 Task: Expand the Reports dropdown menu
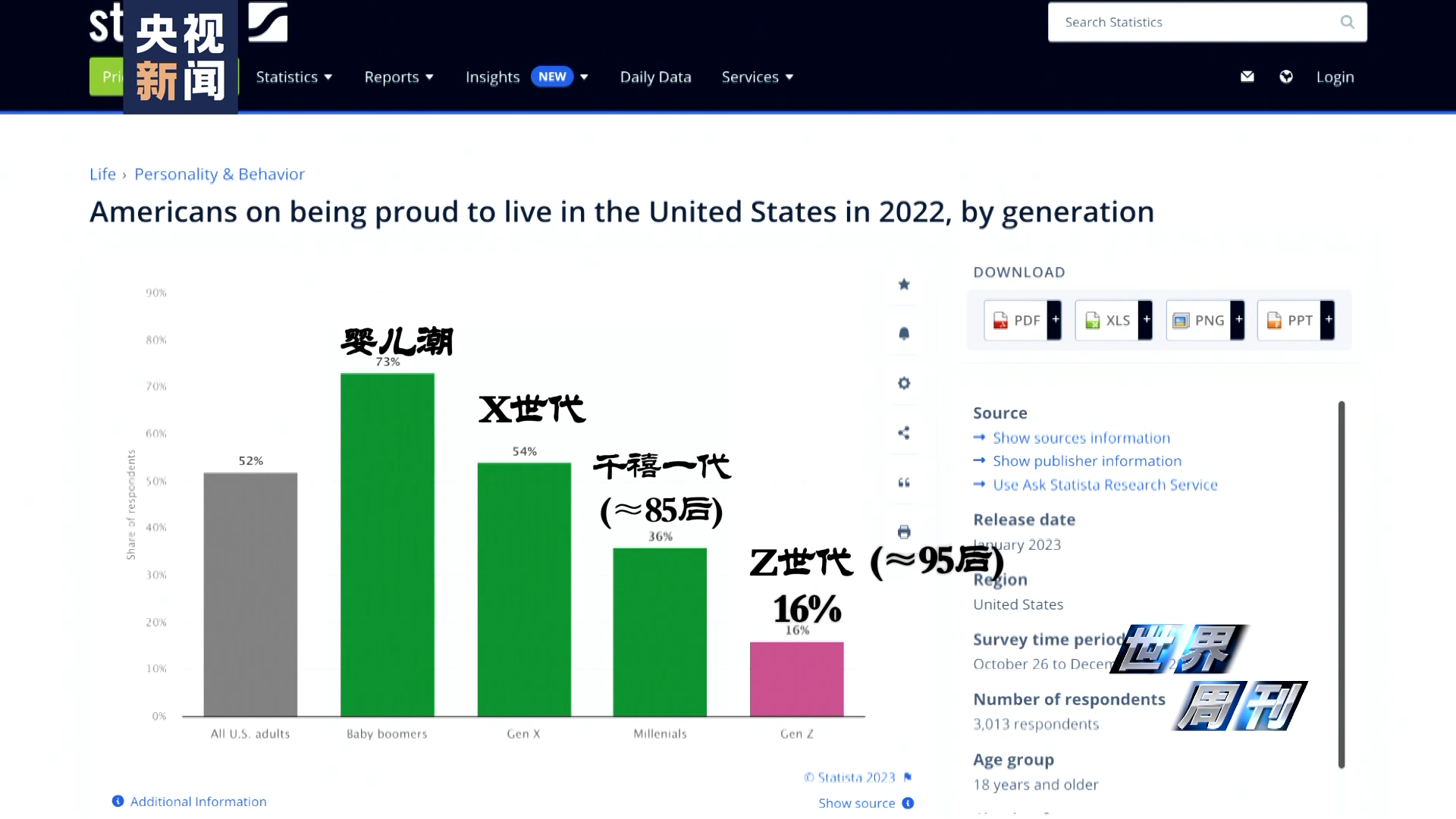click(399, 77)
